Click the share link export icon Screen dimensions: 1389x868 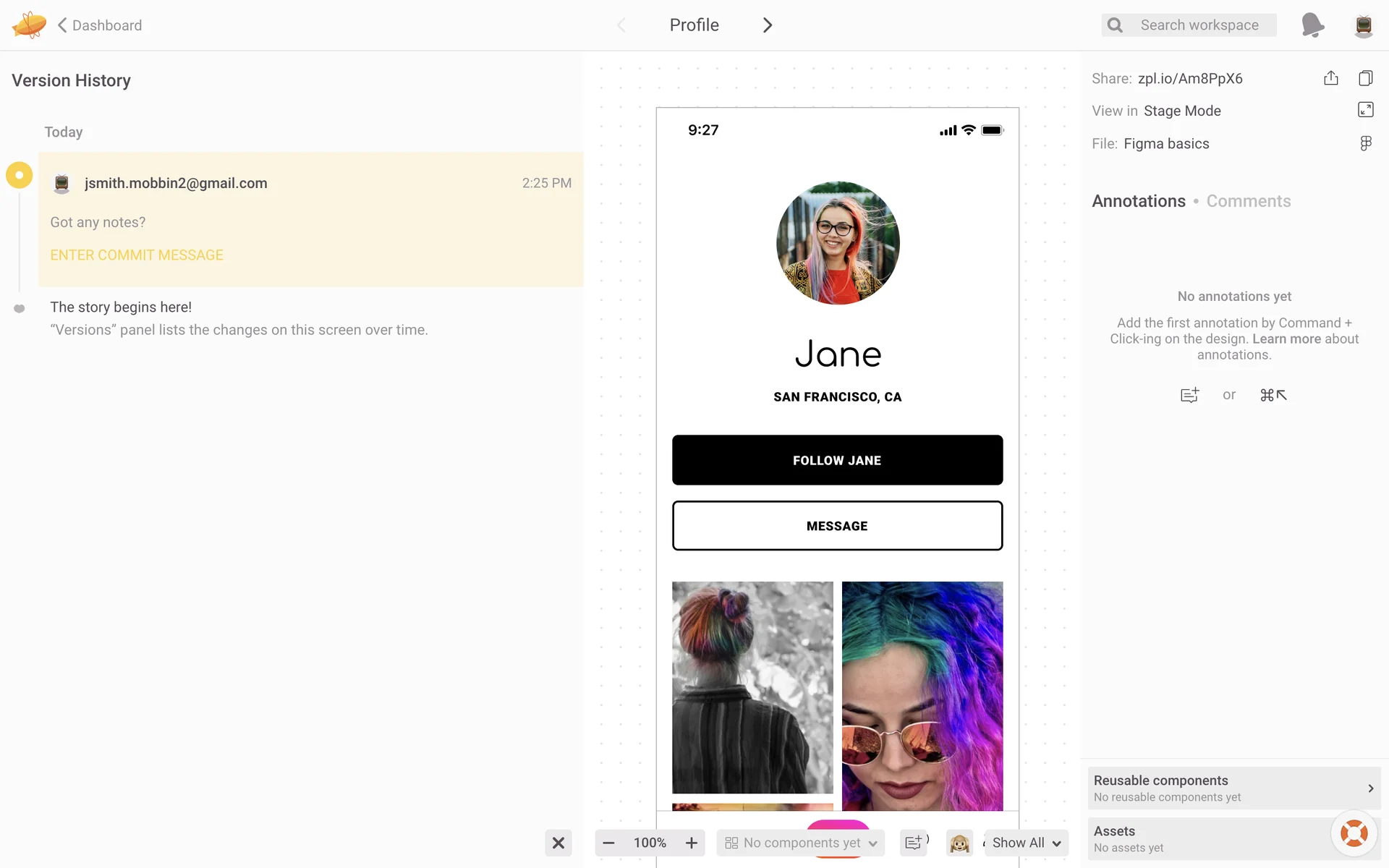click(1330, 78)
